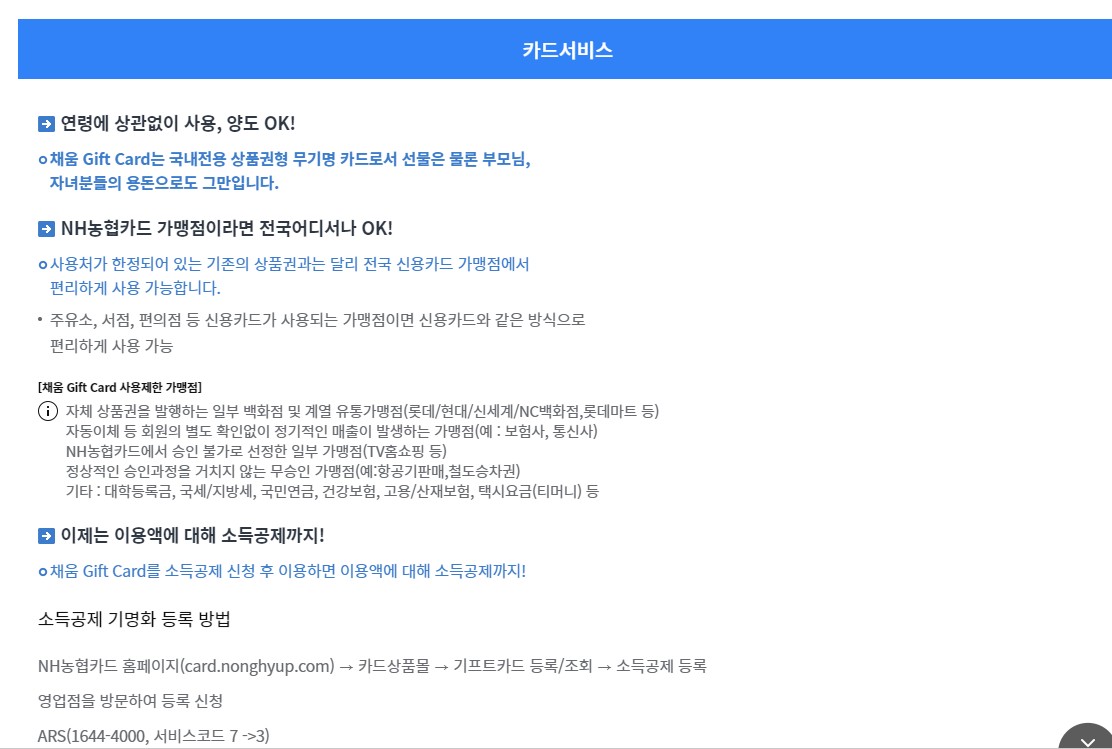
Task: Click the scroll-down chevron button at bottom corner
Action: pos(1087,738)
